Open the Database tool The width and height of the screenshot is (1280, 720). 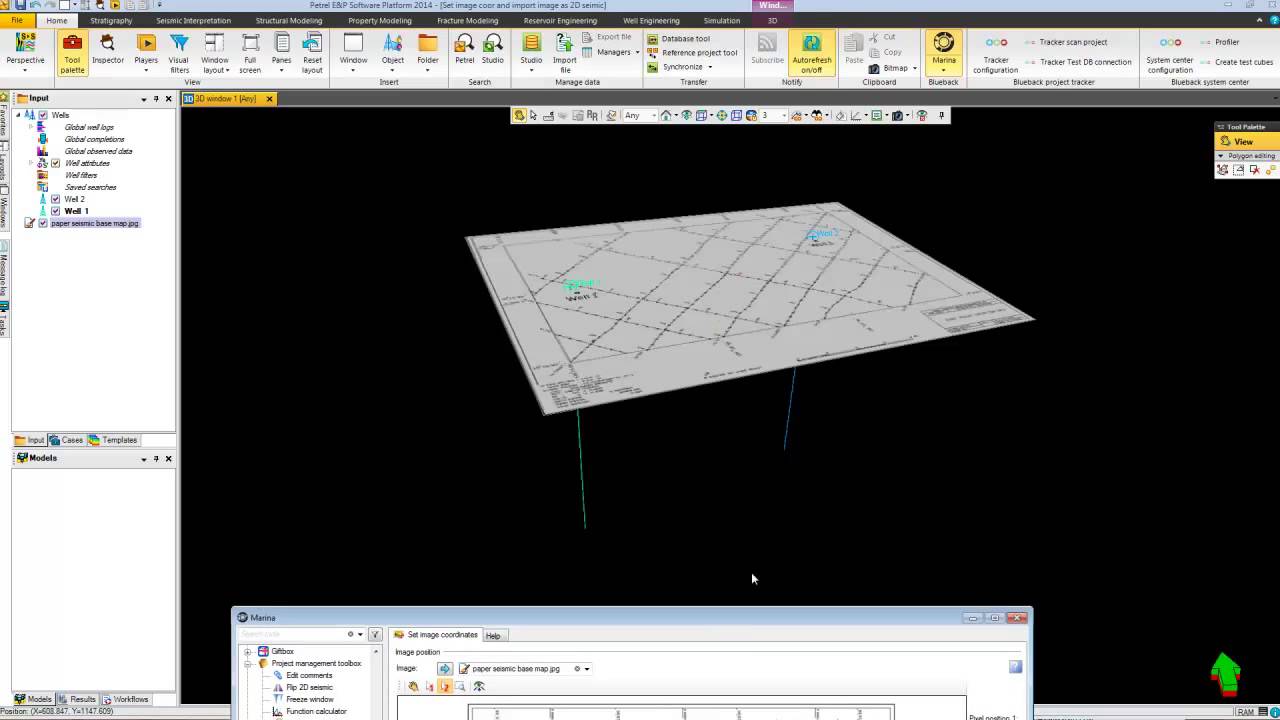(x=678, y=39)
